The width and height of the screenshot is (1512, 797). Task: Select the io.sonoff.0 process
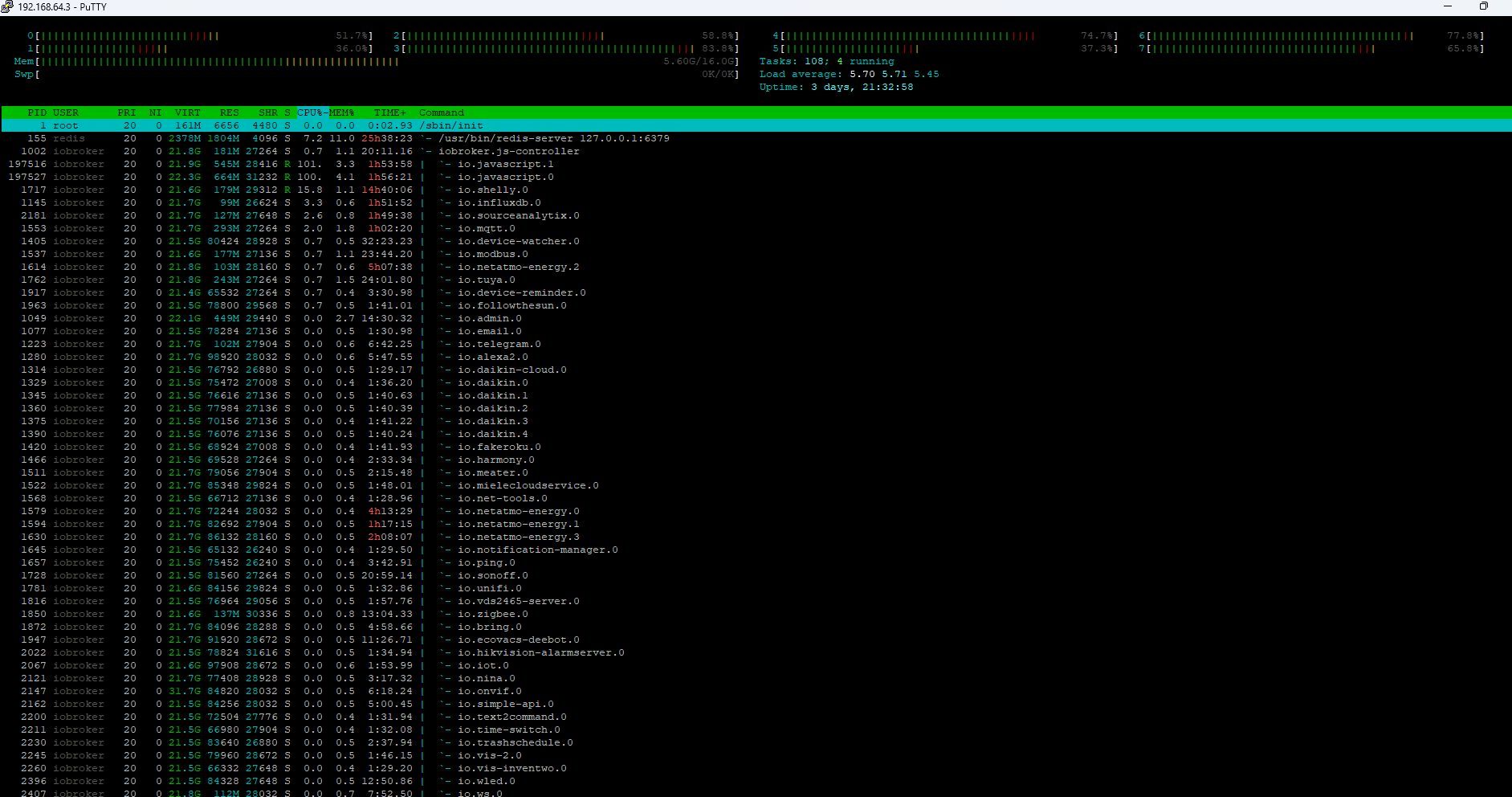[x=756, y=575]
